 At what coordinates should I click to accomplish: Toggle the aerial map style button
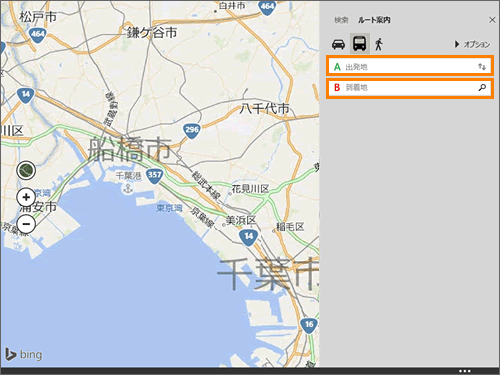click(x=26, y=171)
